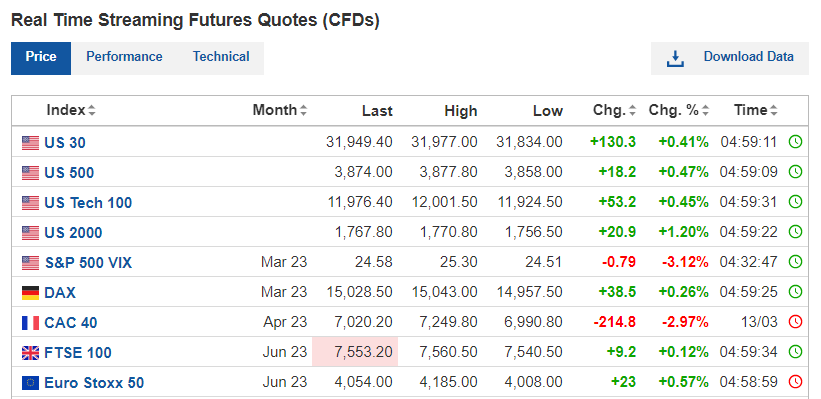Screen dimensions: 821x399
Task: Sort by Chg. column header
Action: pos(614,110)
